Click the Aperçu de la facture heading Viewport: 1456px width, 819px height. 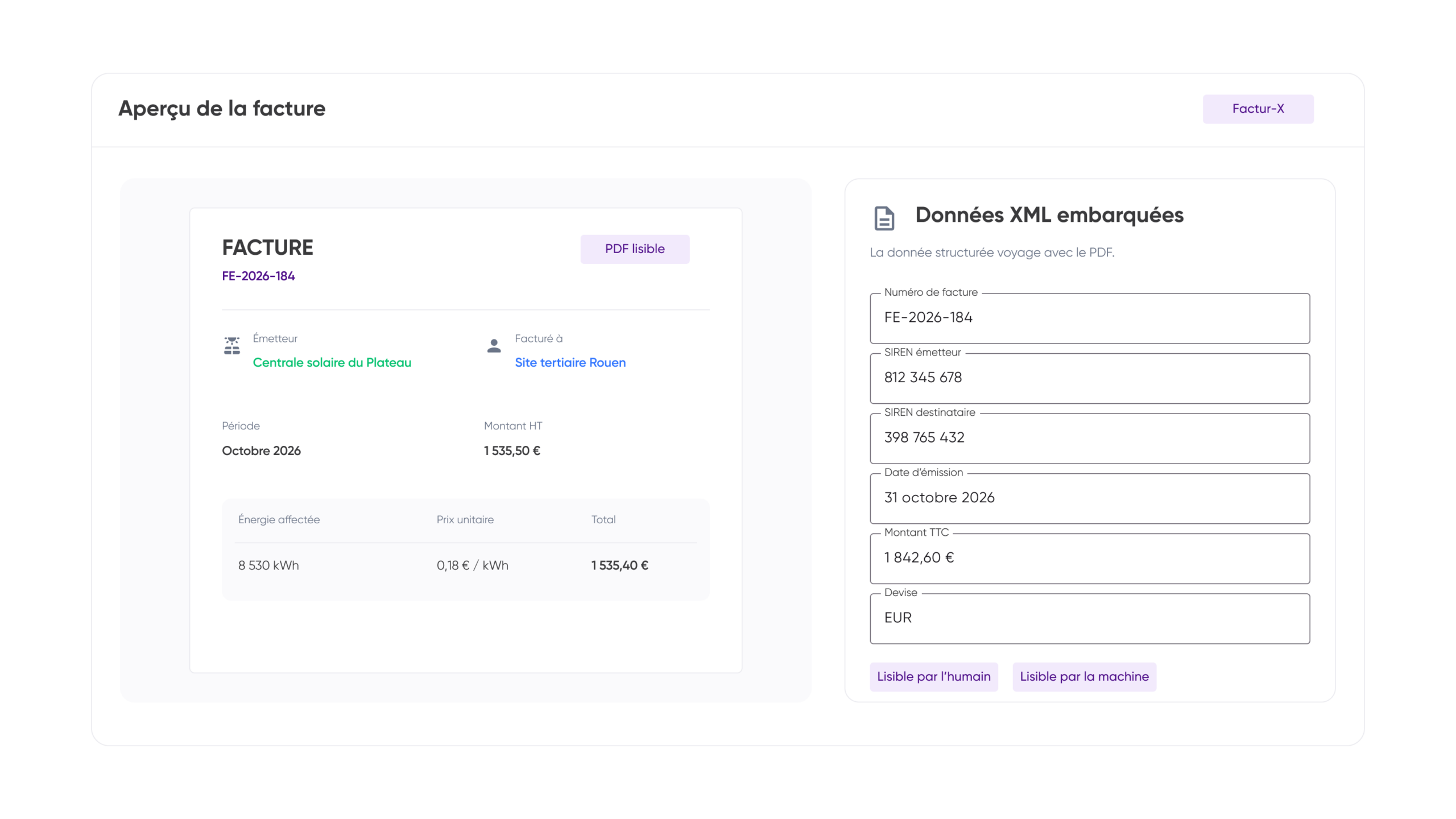tap(222, 109)
